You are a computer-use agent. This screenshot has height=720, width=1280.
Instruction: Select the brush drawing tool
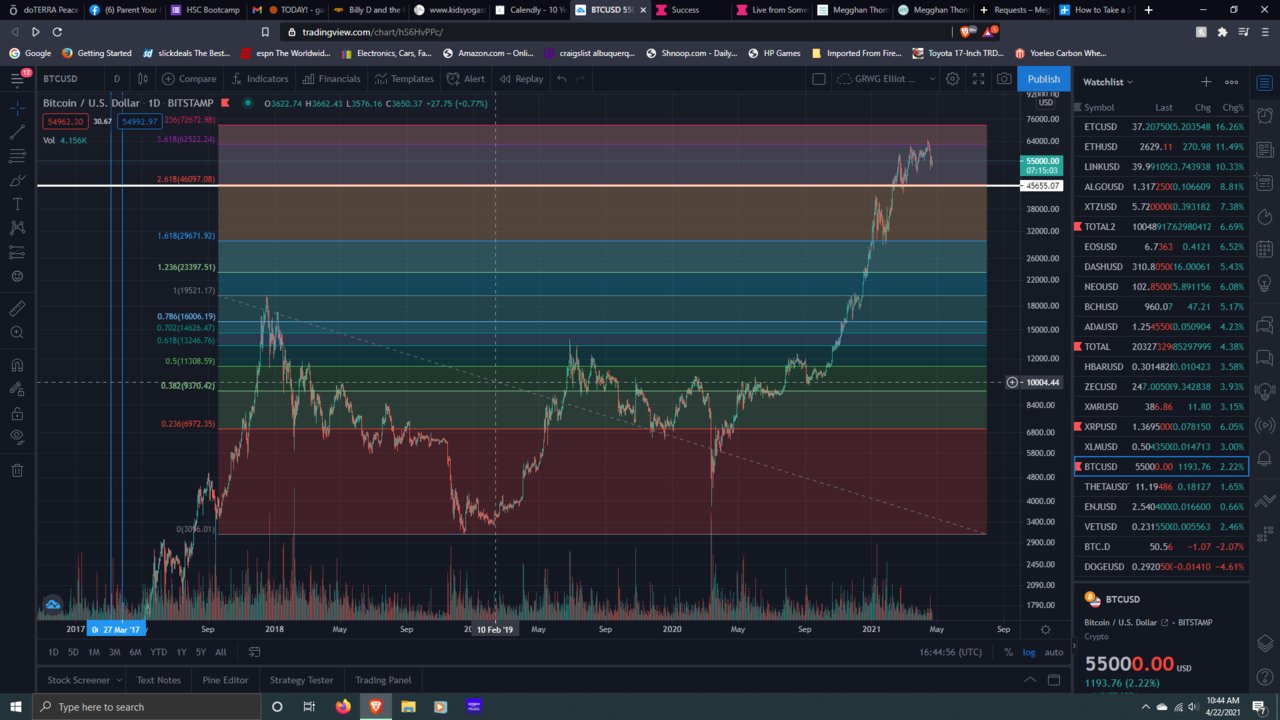click(17, 180)
